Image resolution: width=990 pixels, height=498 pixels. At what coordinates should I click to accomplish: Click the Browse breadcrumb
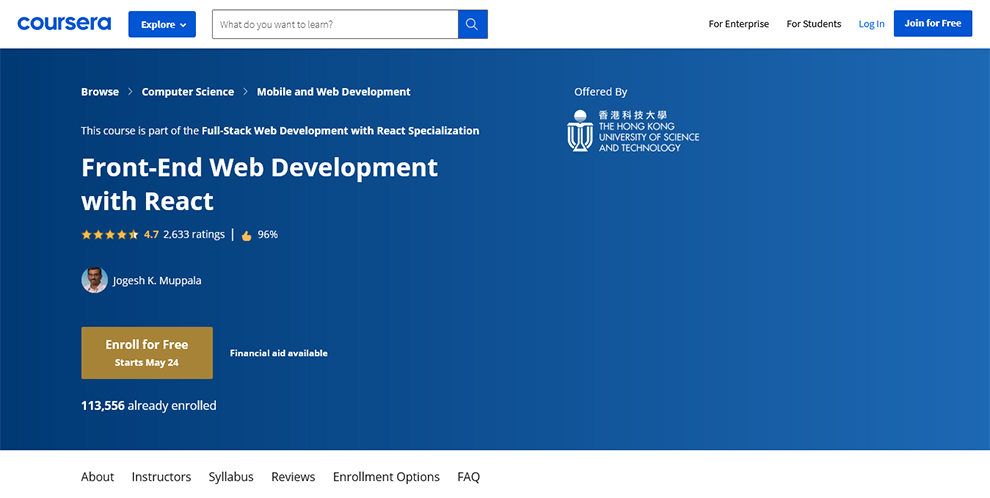click(100, 92)
